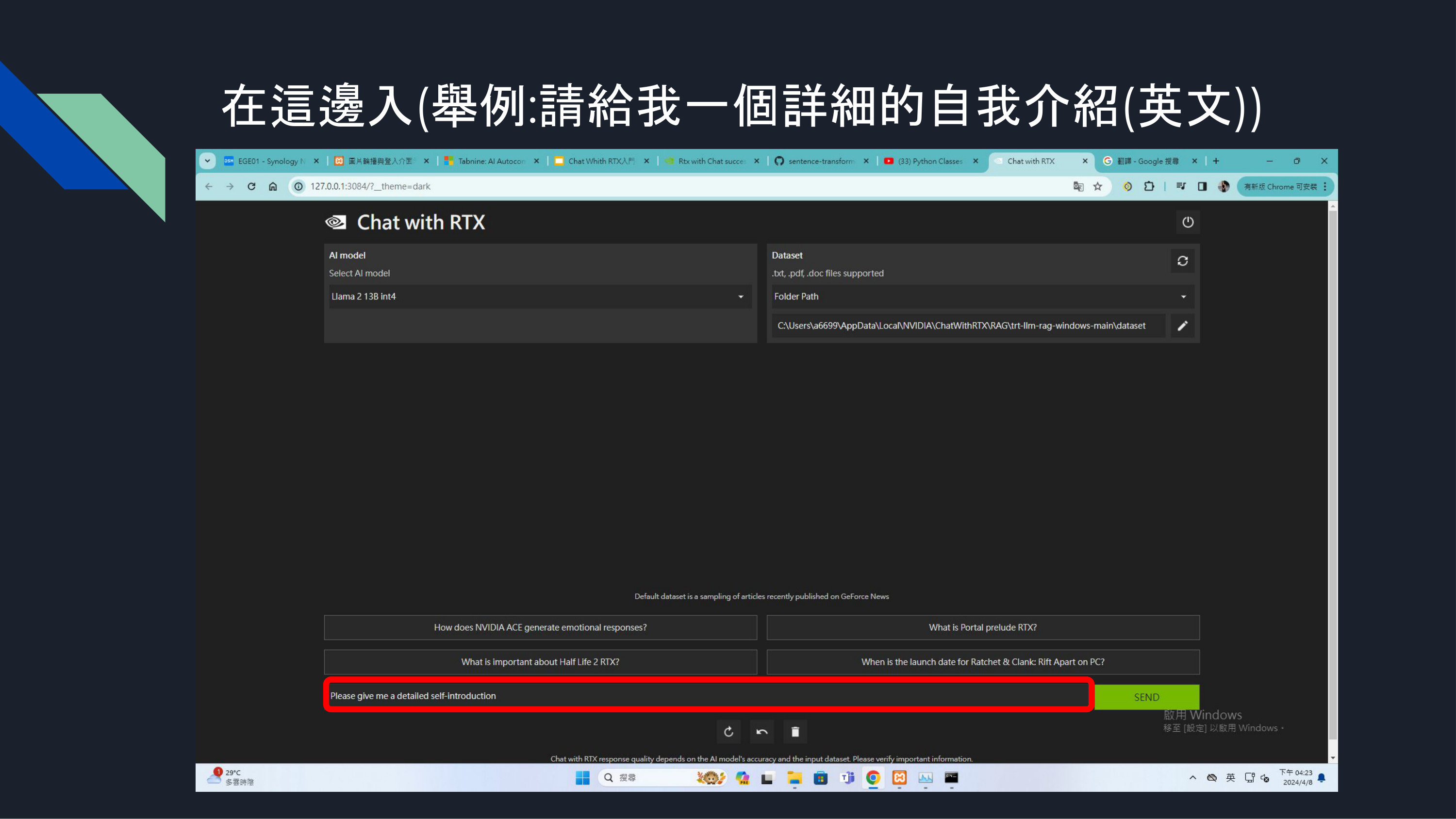This screenshot has height=819, width=1456.
Task: Open the weather widget showing 29°C
Action: pos(232,777)
